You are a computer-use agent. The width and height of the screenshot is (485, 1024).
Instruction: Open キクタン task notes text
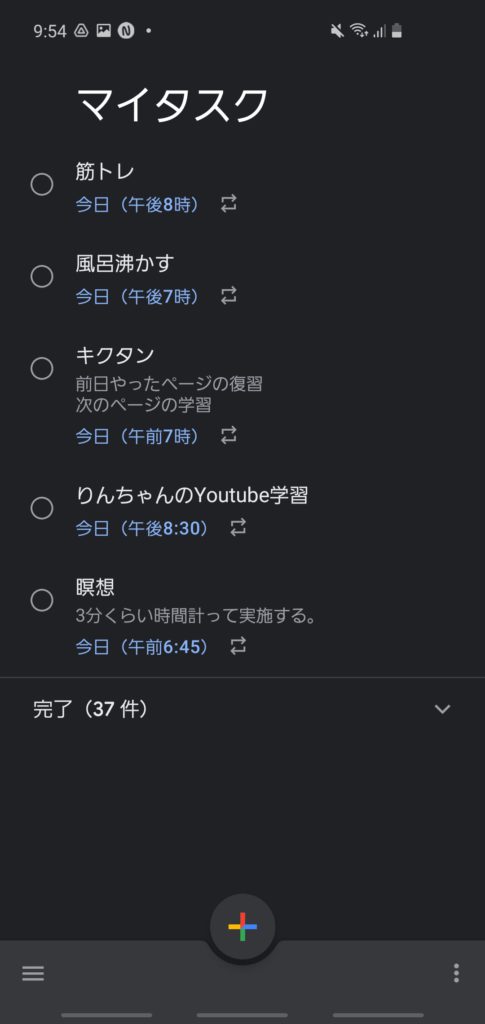169,394
